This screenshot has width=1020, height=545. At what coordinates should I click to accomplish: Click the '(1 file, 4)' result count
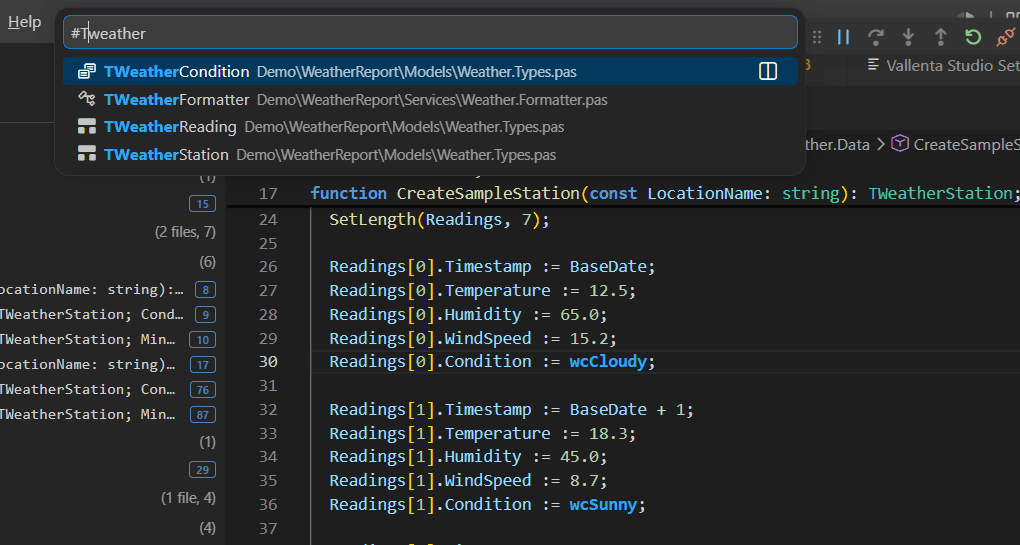189,498
